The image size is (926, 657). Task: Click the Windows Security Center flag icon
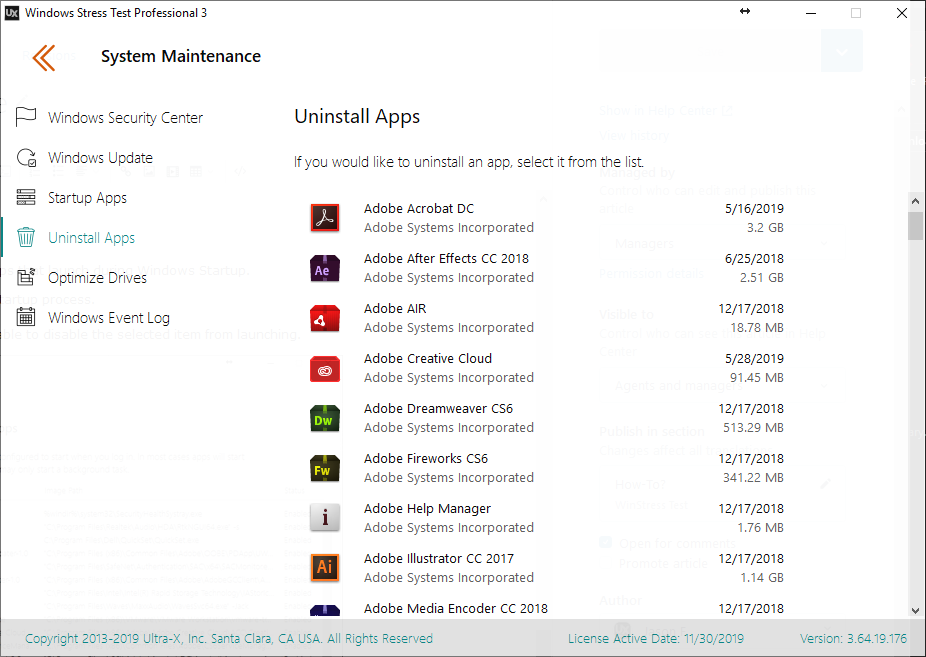click(x=27, y=117)
